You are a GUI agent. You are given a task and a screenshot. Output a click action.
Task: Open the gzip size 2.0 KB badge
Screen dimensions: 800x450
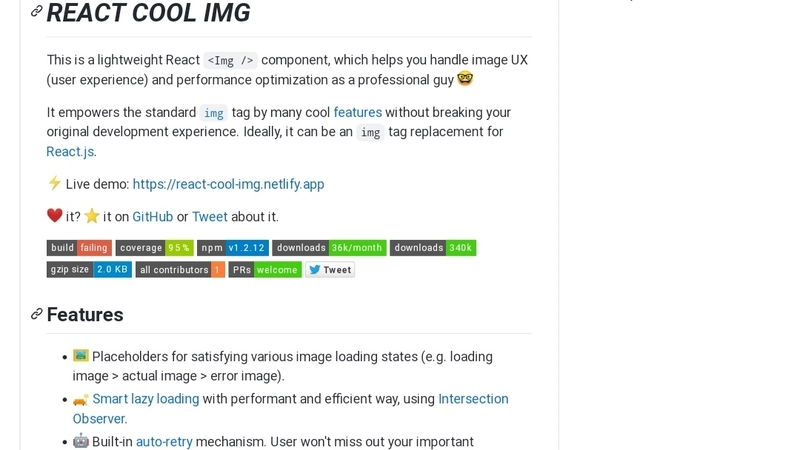click(89, 269)
